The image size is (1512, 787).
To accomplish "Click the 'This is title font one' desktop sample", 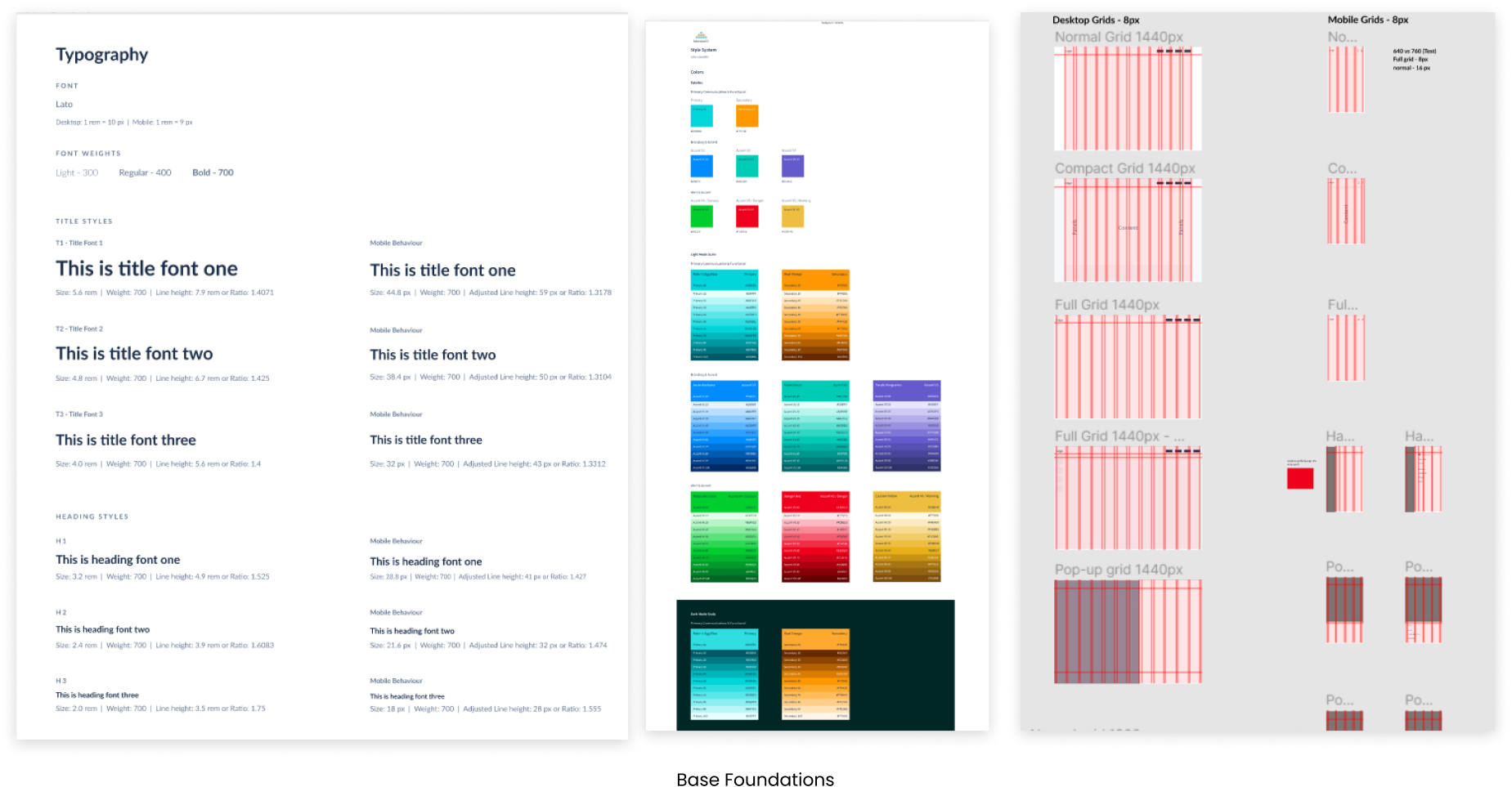I will (146, 269).
